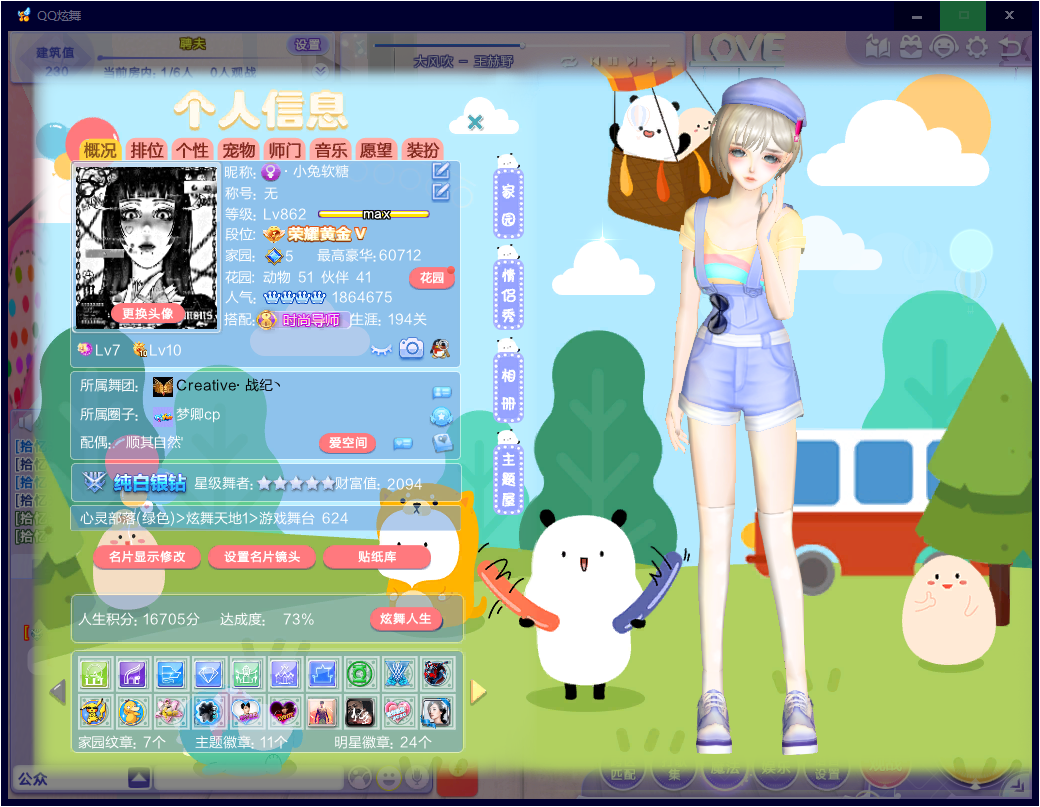Open the 个性 tab
Image resolution: width=1040 pixels, height=807 pixels.
(192, 150)
